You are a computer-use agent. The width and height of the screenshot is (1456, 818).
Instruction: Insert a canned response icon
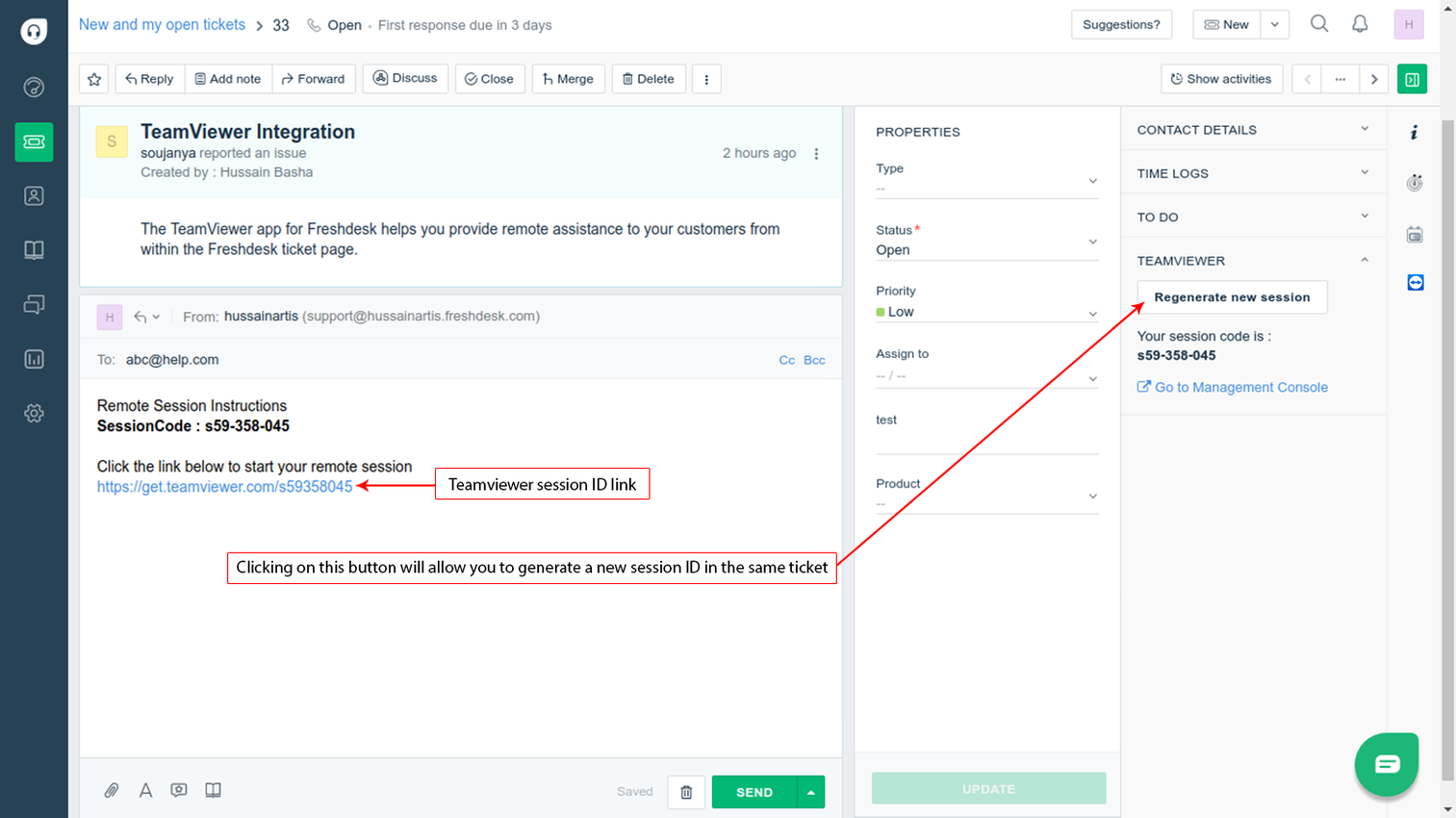pyautogui.click(x=179, y=790)
